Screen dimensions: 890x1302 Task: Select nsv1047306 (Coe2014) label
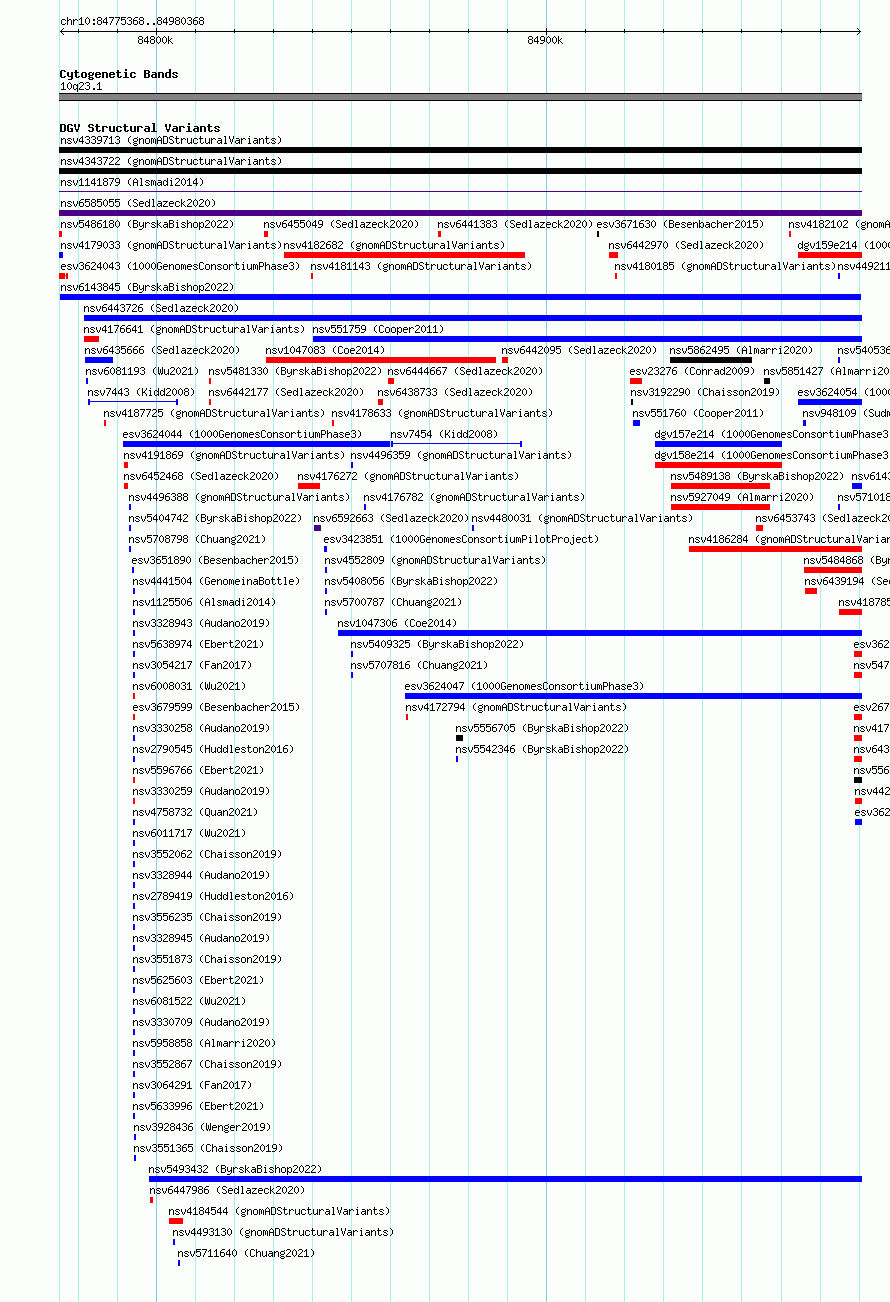pyautogui.click(x=398, y=623)
